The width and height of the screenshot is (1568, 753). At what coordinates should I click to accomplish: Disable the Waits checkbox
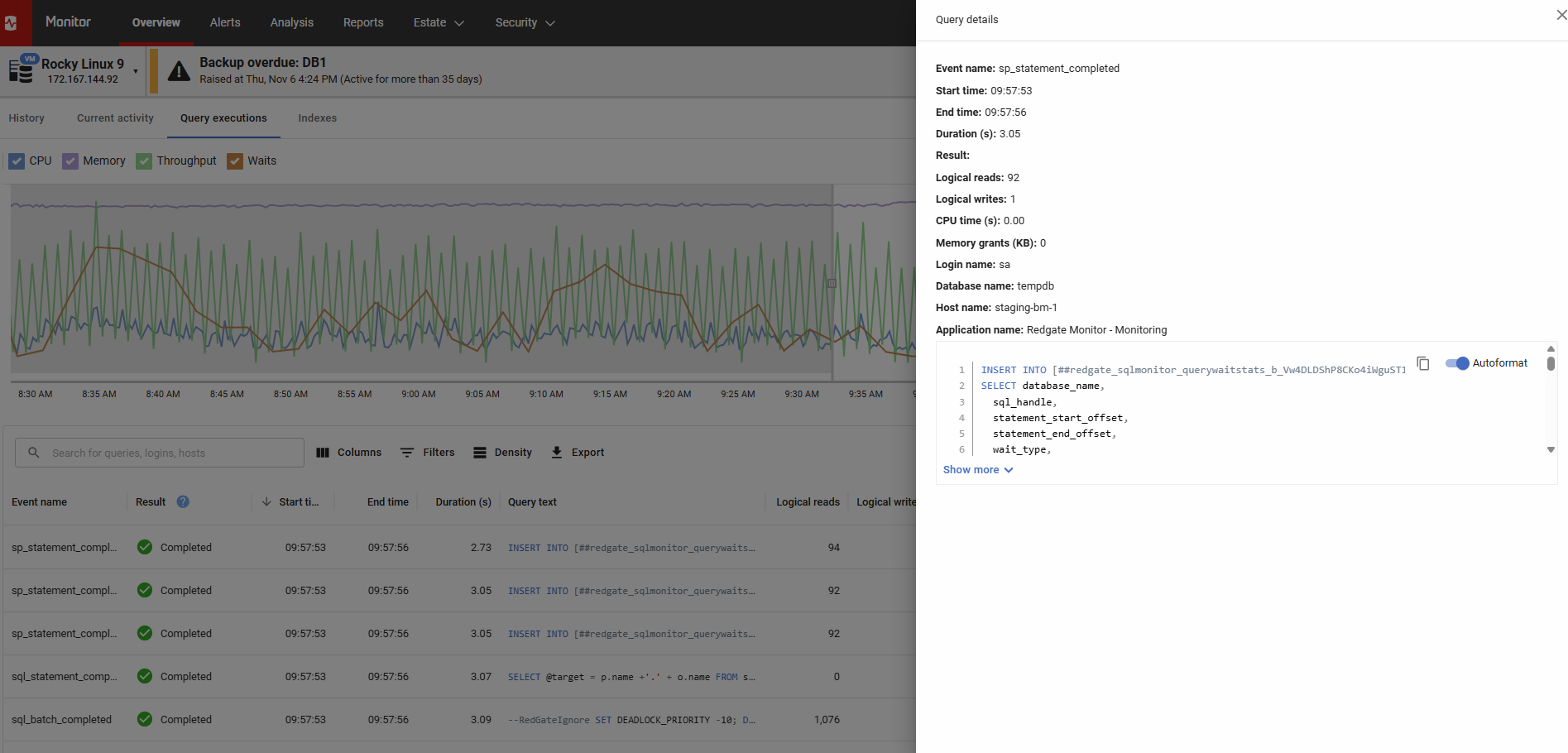[x=235, y=161]
